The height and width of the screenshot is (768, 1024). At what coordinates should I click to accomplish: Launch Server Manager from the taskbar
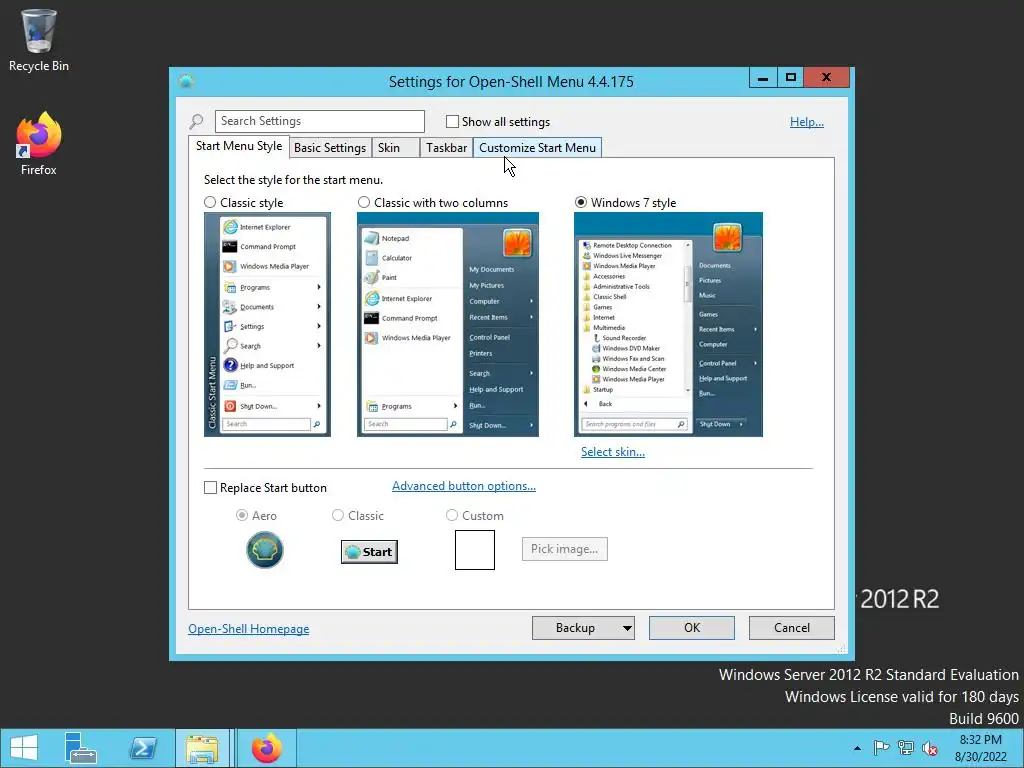point(81,748)
